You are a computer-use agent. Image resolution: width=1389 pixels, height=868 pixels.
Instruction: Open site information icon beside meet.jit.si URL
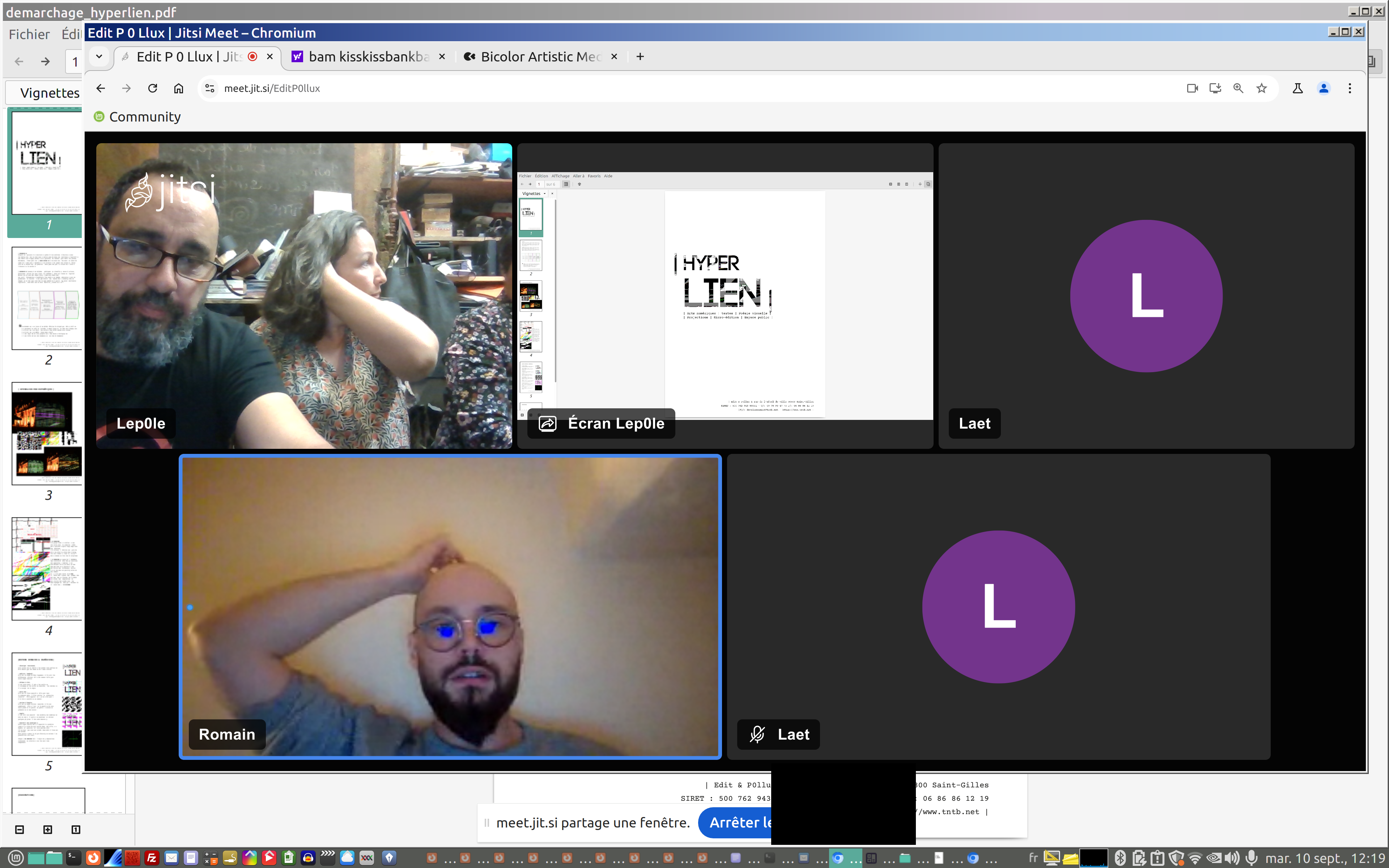tap(210, 88)
